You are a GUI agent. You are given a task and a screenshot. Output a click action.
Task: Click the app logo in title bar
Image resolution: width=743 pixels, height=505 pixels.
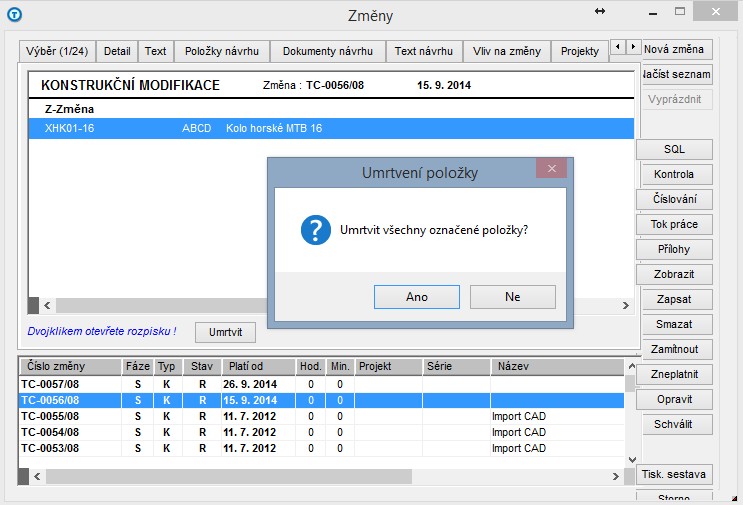tap(13, 14)
